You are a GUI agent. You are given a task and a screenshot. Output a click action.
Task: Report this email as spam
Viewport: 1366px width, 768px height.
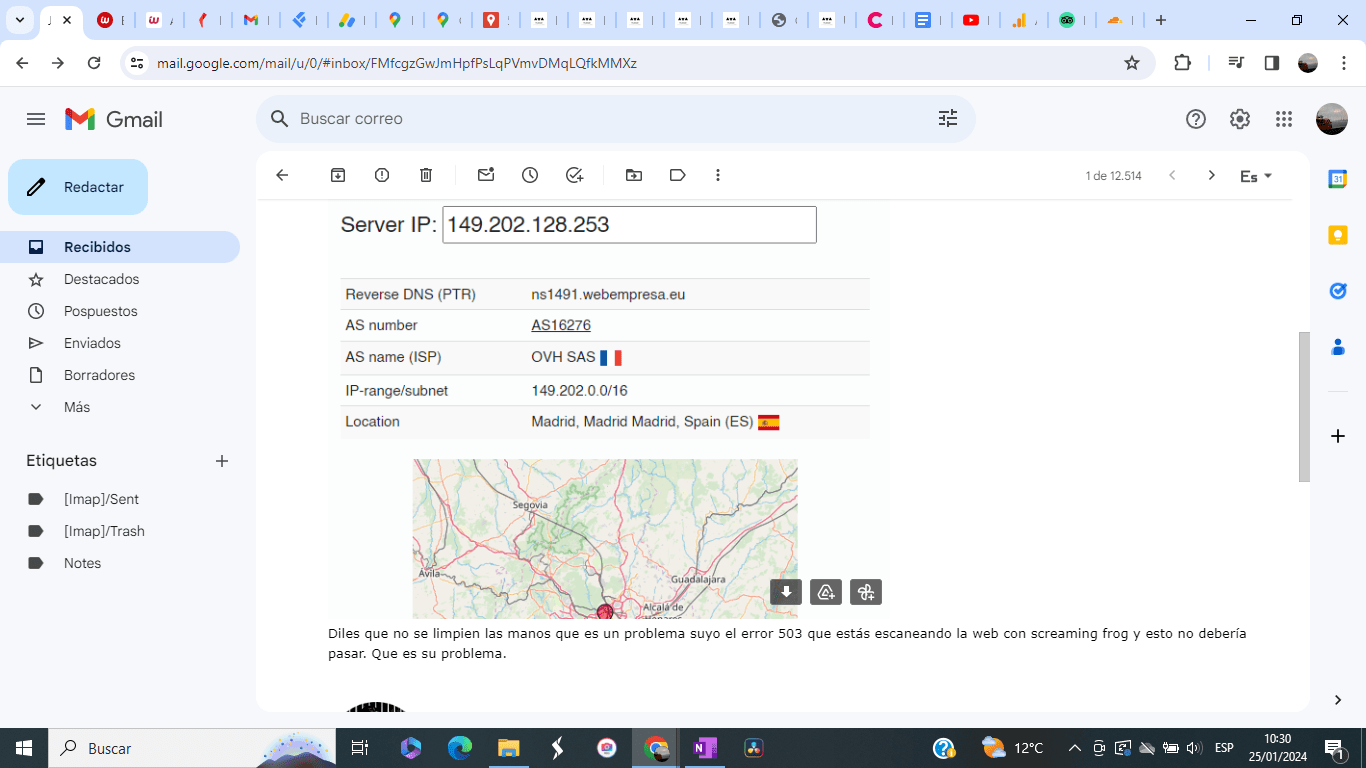(382, 175)
